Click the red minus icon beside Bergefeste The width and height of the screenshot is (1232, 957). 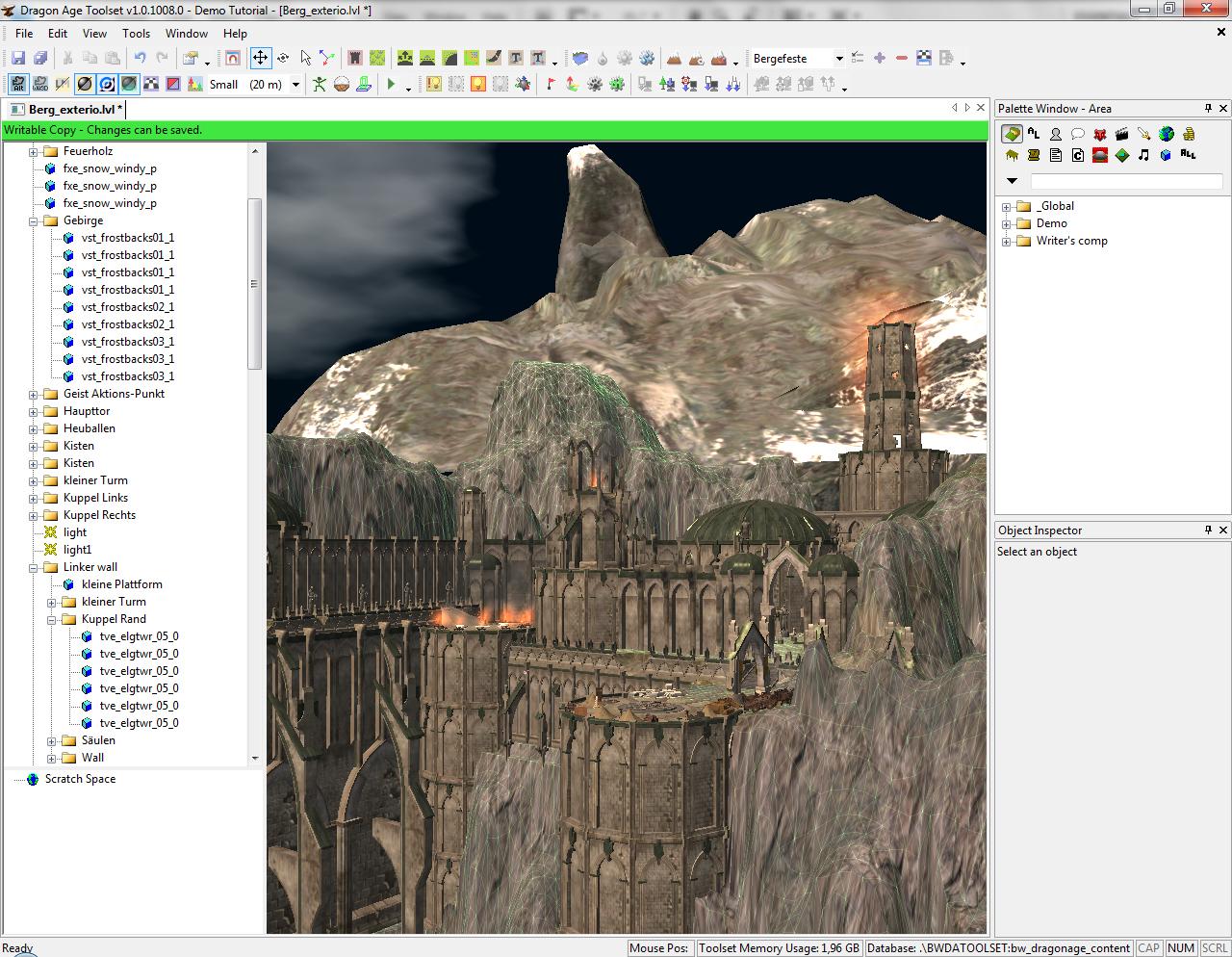tap(902, 59)
